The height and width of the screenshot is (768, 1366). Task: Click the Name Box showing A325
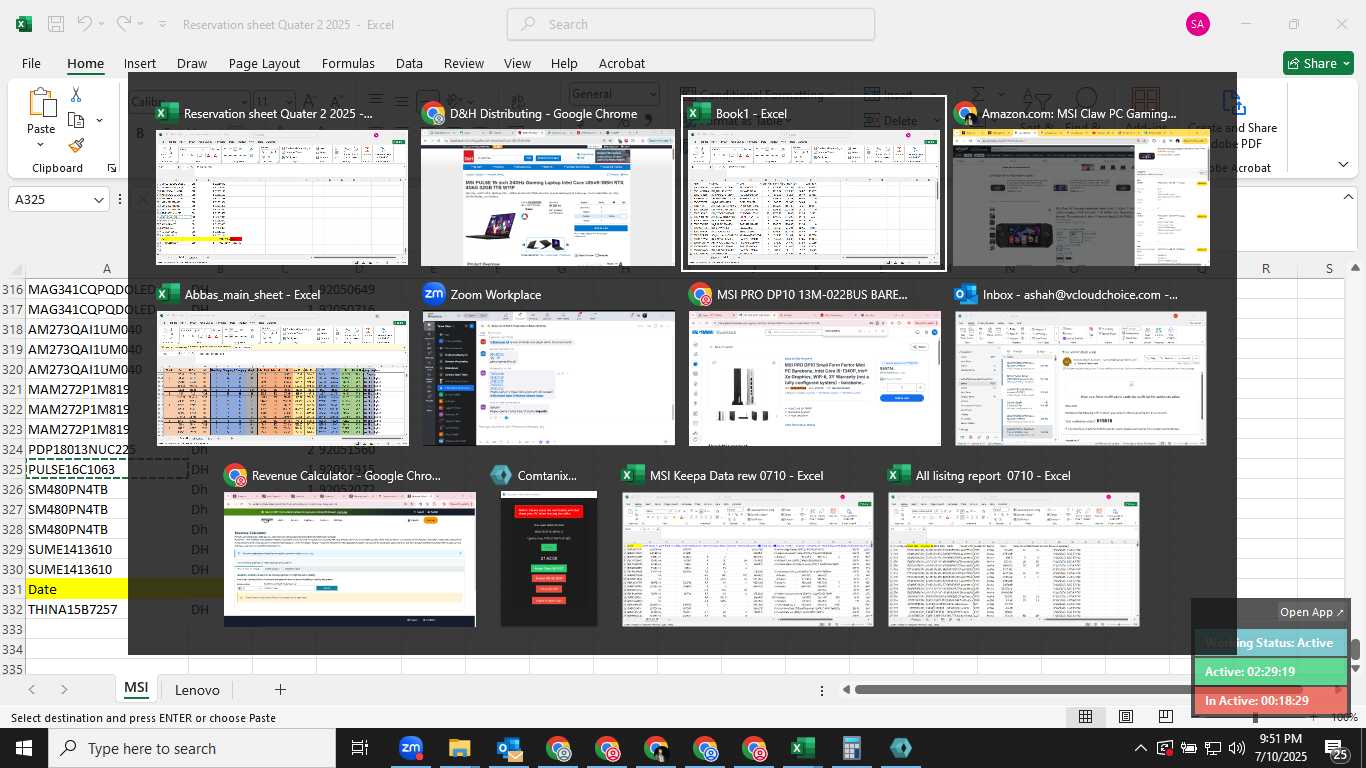(x=50, y=200)
